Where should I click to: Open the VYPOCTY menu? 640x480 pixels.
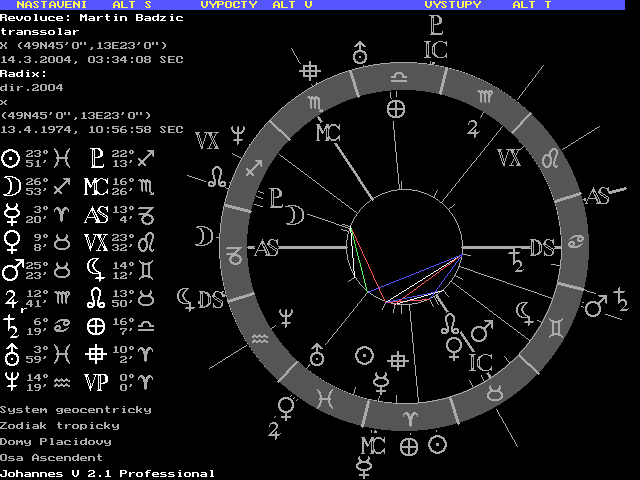pos(229,5)
